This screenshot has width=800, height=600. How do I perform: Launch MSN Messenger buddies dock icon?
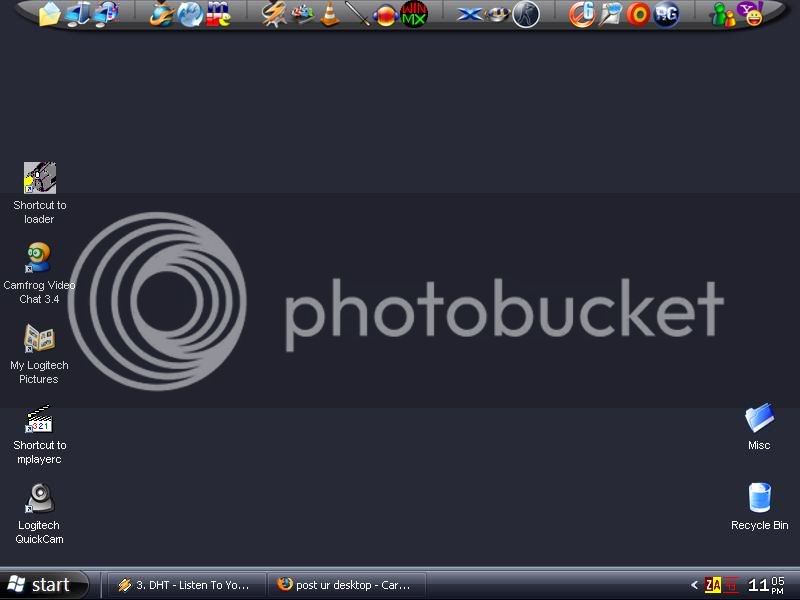(722, 14)
